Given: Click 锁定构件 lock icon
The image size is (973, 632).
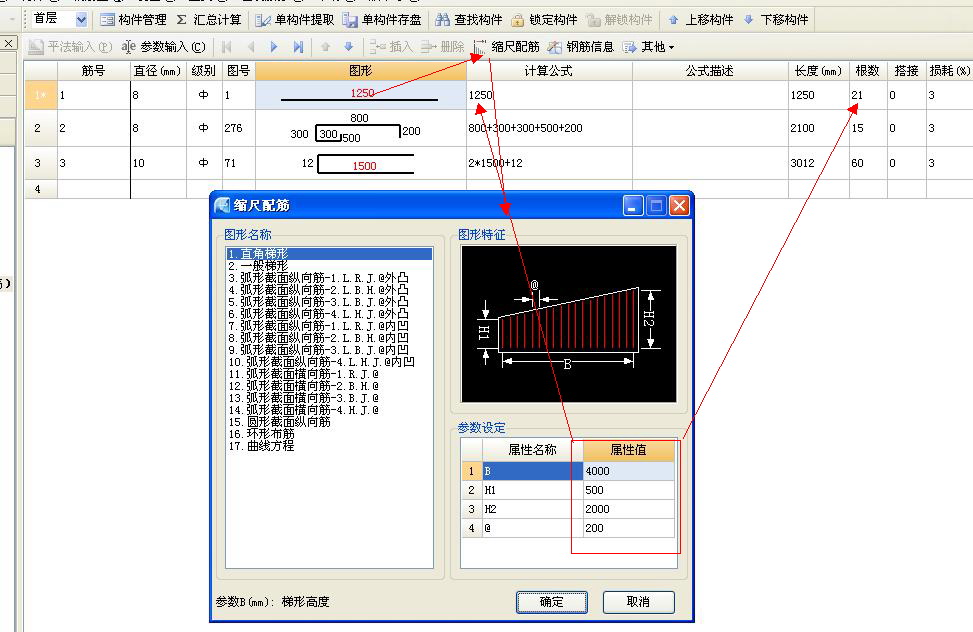Looking at the screenshot, I should 518,20.
